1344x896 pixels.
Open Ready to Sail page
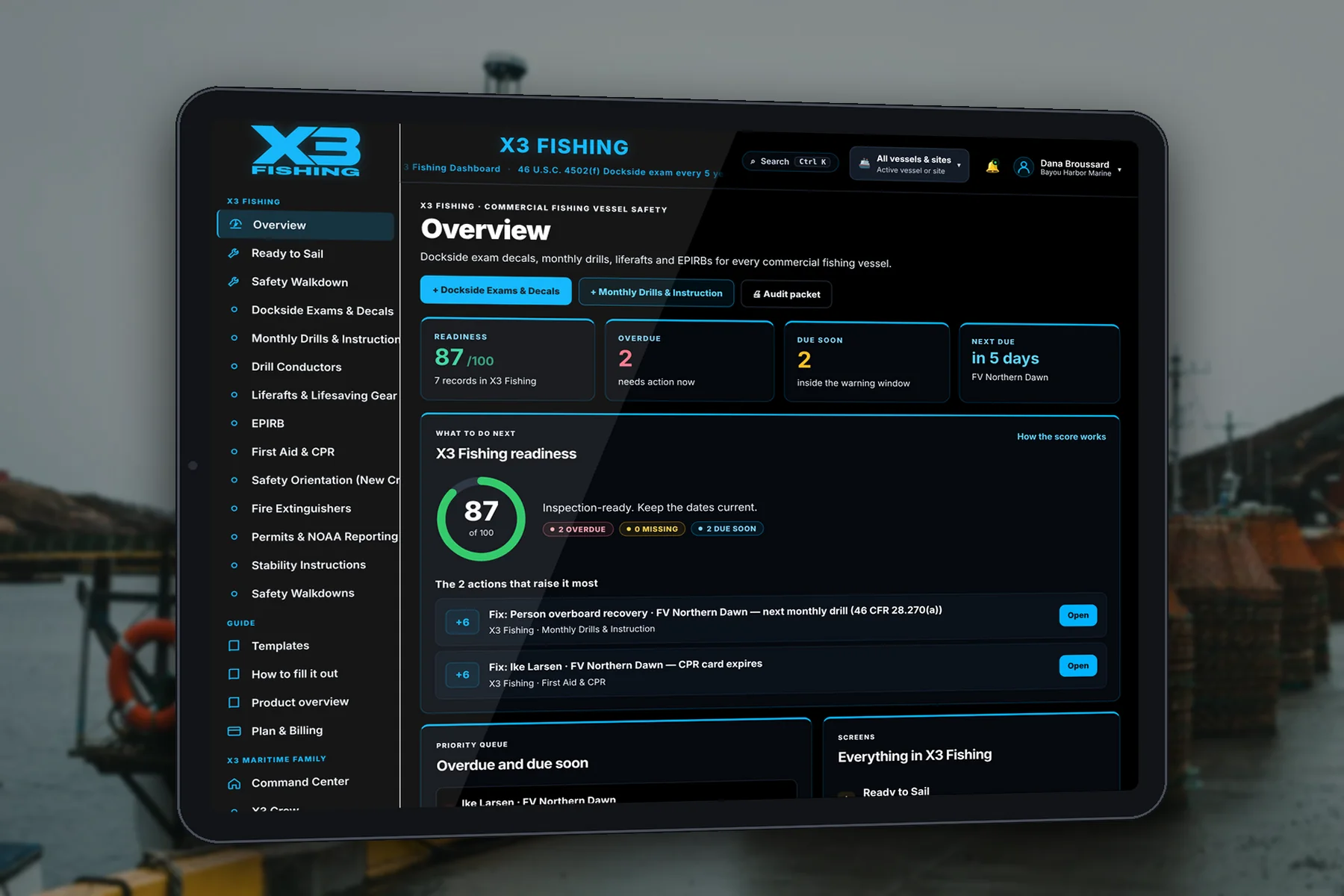click(x=287, y=253)
